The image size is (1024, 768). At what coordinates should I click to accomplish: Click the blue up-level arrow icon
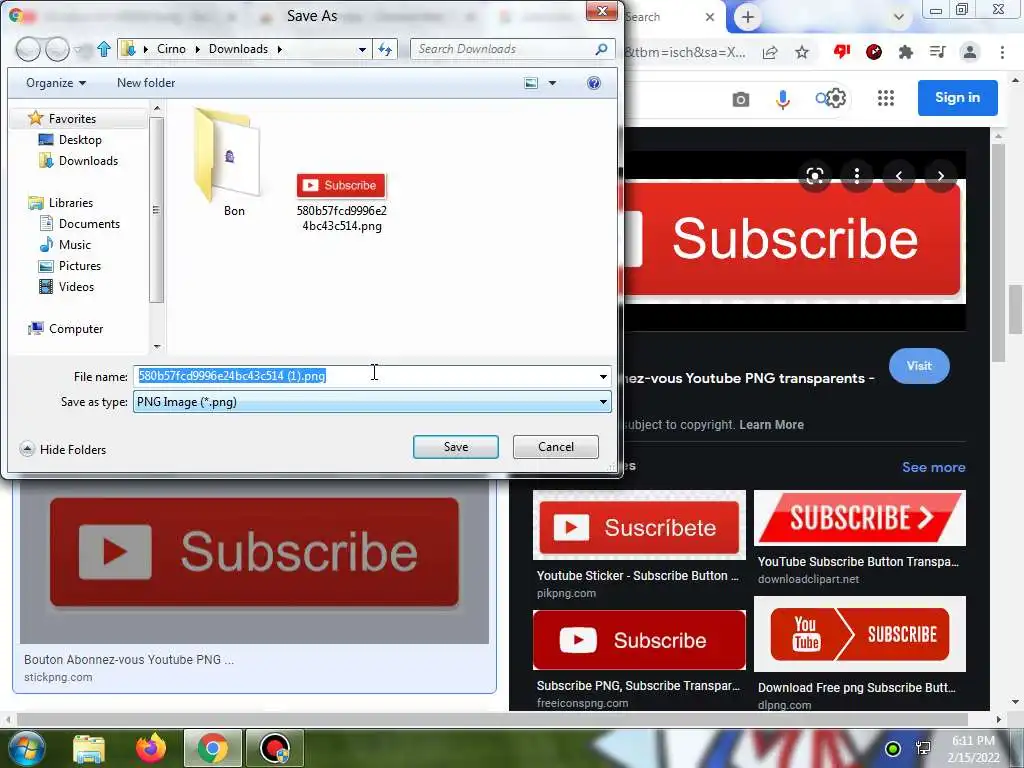click(x=104, y=49)
